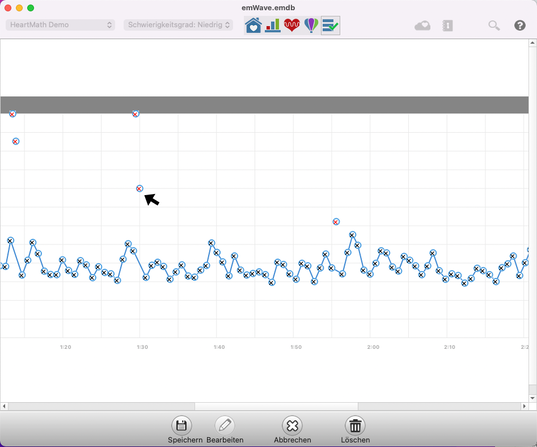537x447 pixels.
Task: Open the Home heart-house icon
Action: point(253,25)
